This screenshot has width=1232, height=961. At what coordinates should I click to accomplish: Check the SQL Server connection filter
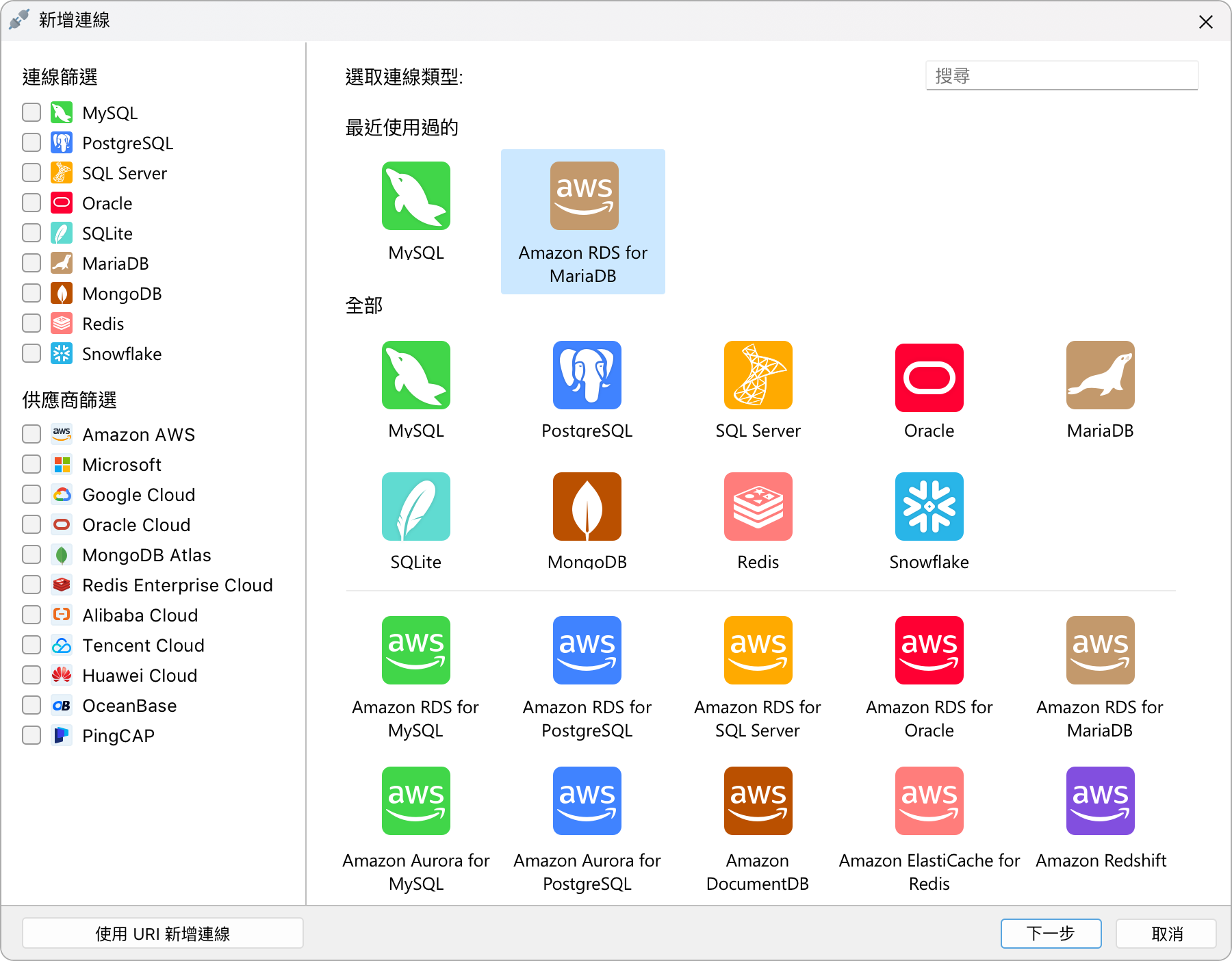[x=31, y=172]
